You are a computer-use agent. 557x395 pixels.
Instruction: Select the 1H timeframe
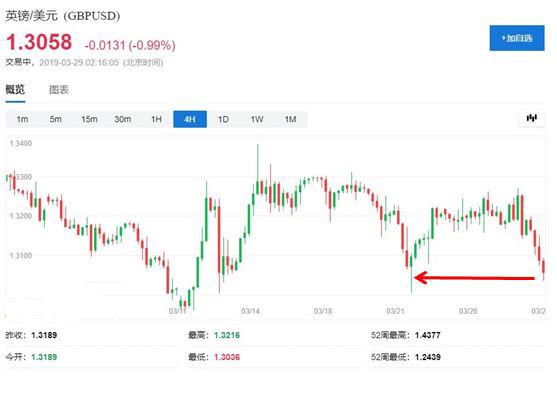pyautogui.click(x=156, y=119)
